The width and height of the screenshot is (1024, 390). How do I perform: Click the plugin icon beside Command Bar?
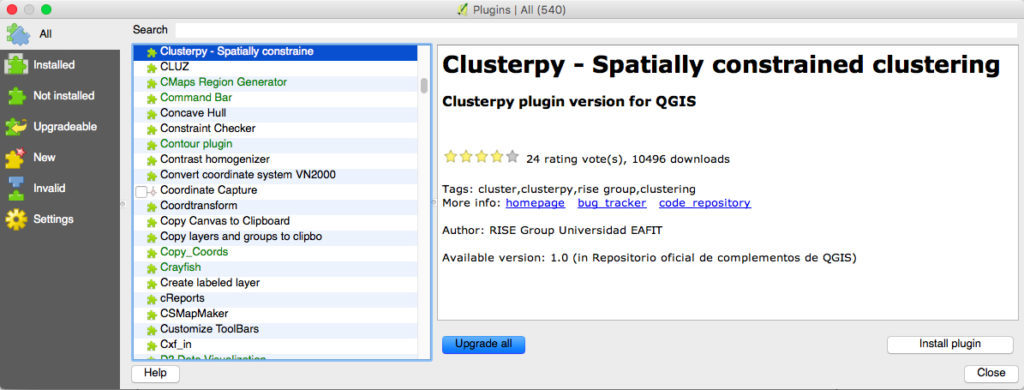click(x=152, y=98)
